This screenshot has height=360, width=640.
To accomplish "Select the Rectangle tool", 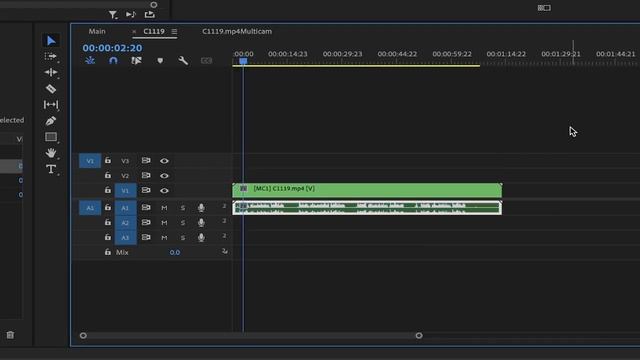I will [51, 137].
